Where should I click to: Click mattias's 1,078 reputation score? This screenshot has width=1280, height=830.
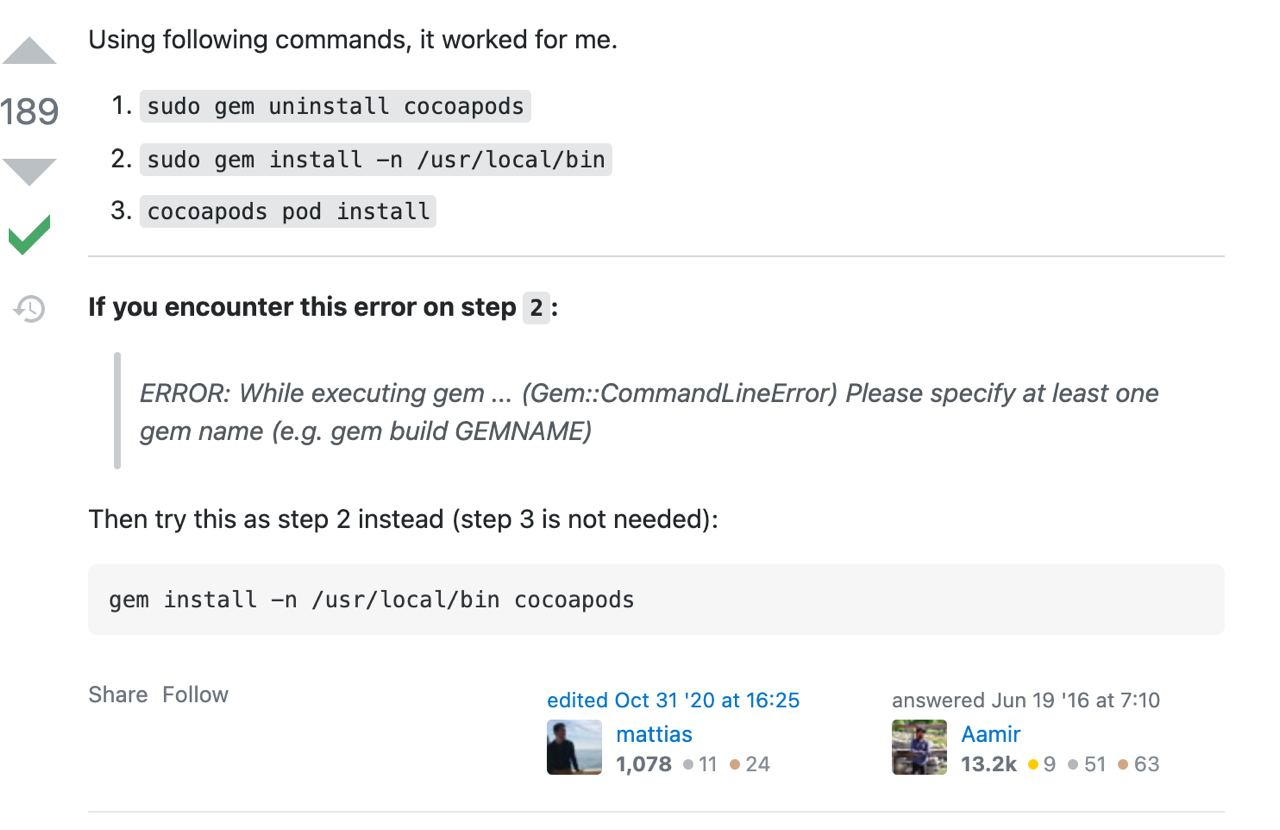644,764
